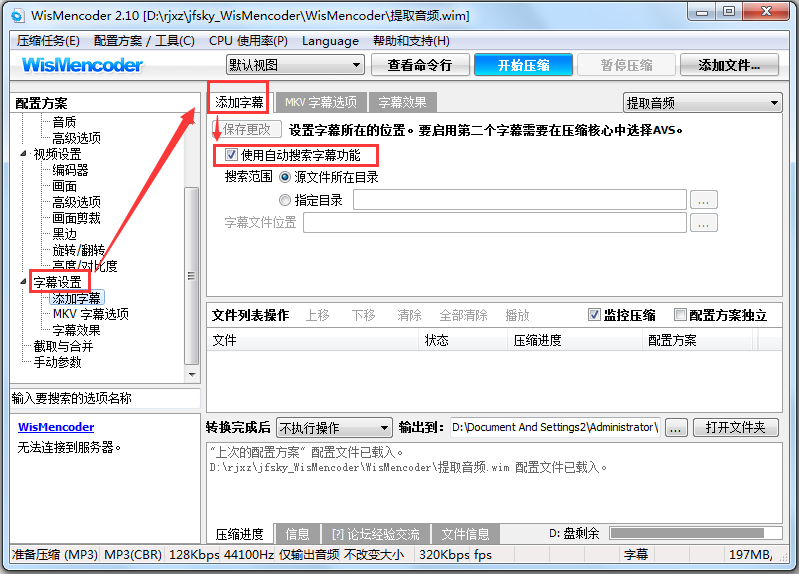
Task: Click 上移 in file list operations
Action: (x=317, y=315)
